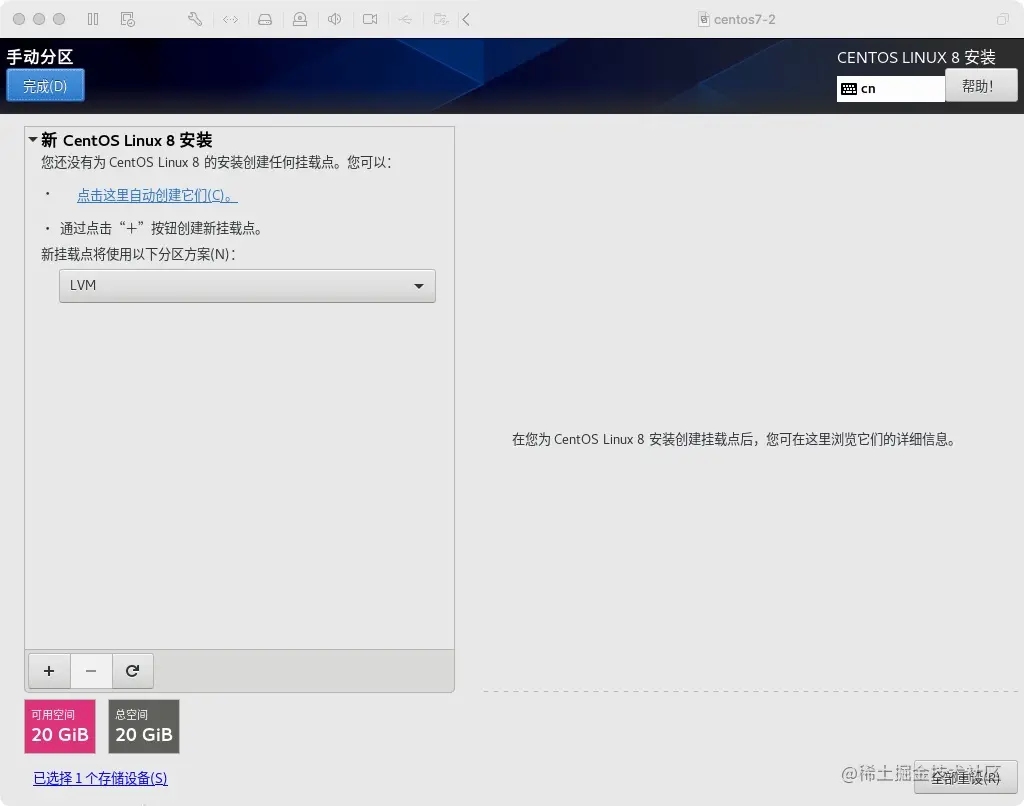Pause the virtual machine
Image resolution: width=1024 pixels, height=806 pixels.
(x=93, y=20)
